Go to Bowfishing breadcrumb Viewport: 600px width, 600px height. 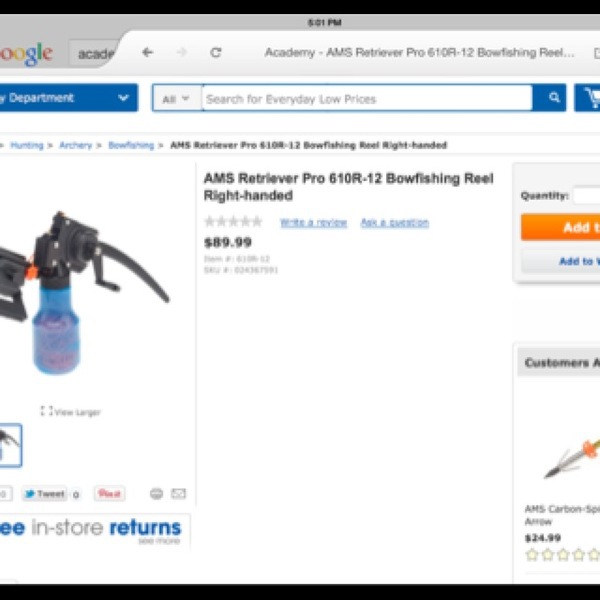[131, 145]
